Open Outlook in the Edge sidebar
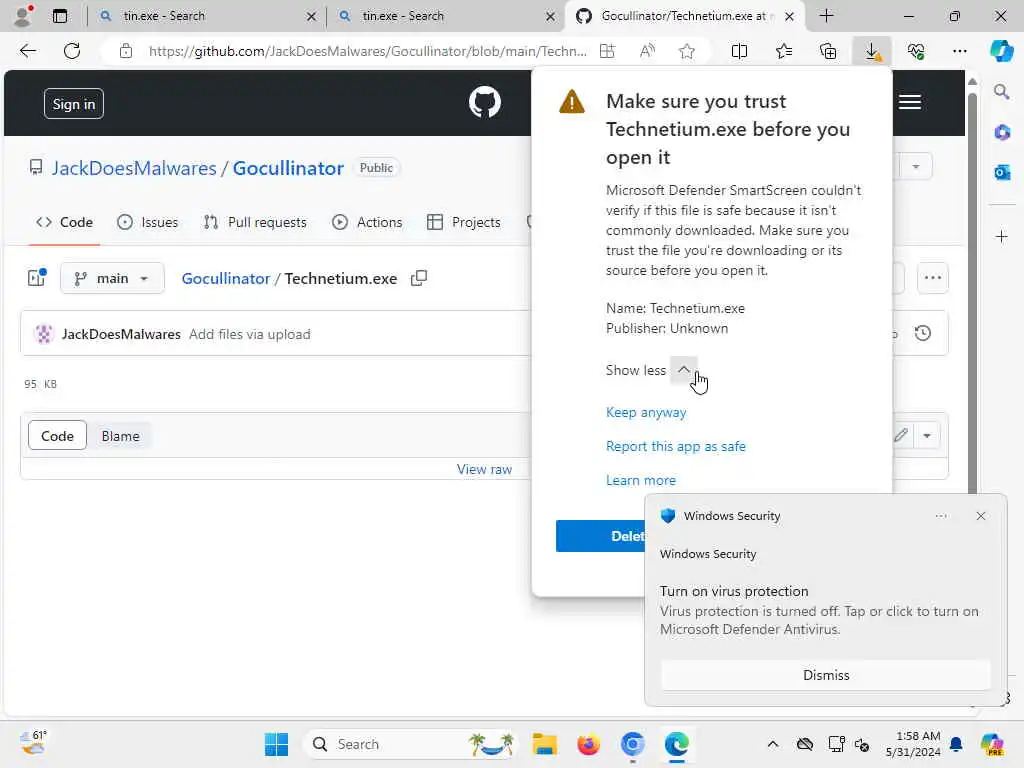This screenshot has height=768, width=1024. tap(1002, 172)
